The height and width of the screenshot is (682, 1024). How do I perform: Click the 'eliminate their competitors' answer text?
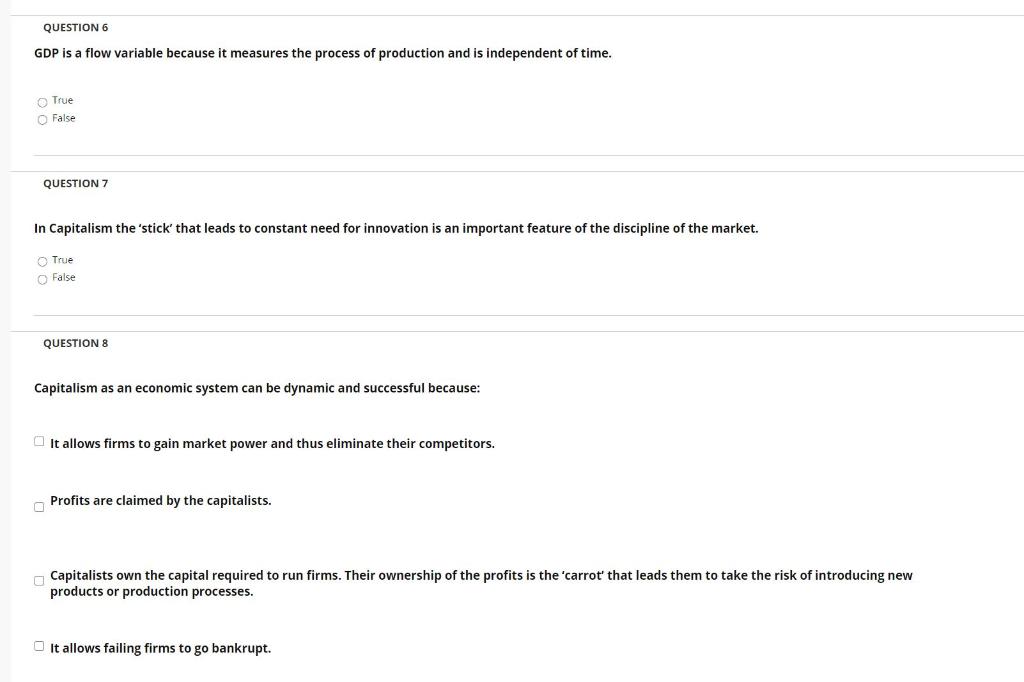coord(272,443)
